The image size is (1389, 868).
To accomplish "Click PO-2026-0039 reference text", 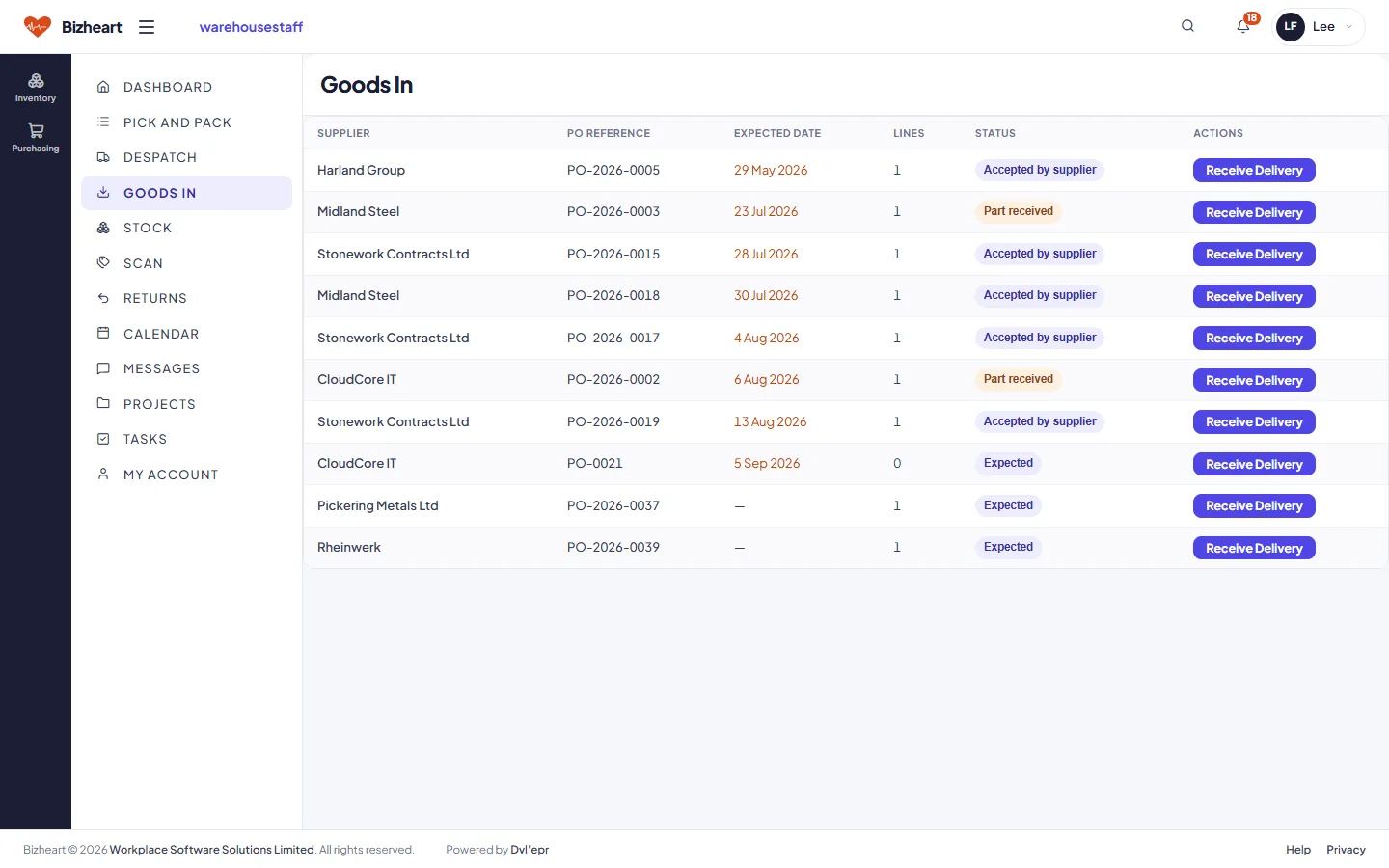I will (613, 547).
